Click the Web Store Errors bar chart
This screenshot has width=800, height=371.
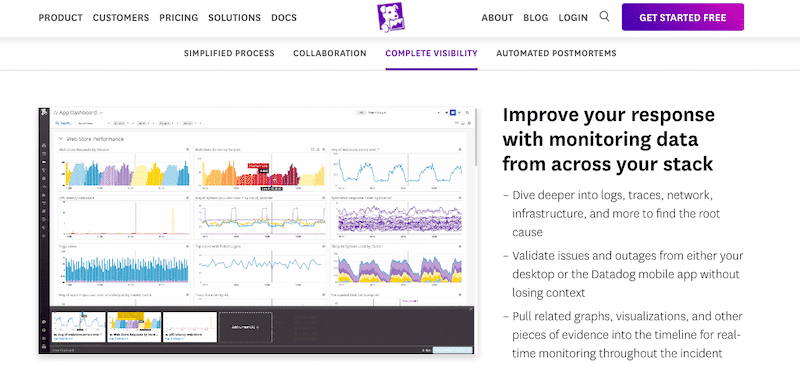[262, 172]
